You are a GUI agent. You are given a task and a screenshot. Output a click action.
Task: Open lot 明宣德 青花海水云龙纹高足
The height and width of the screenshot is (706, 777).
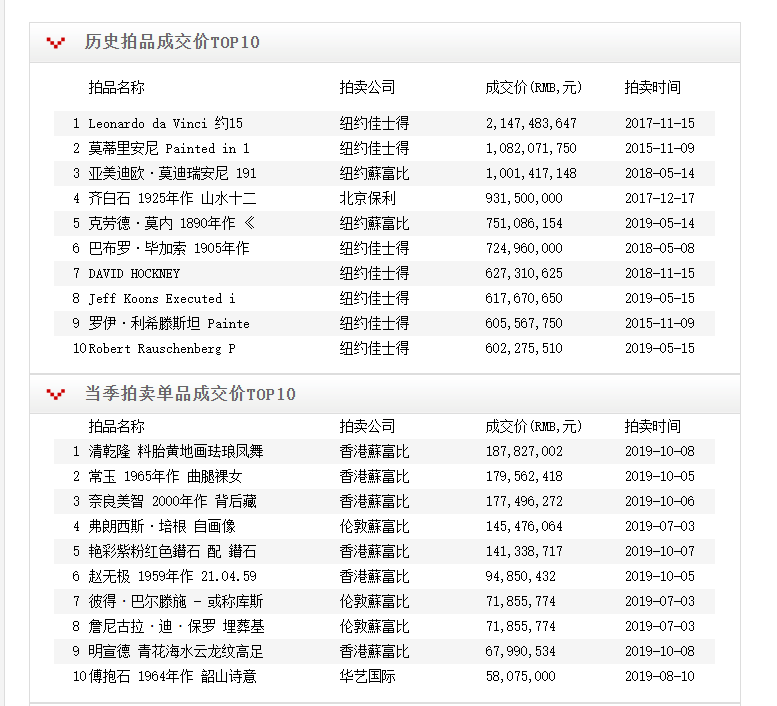(x=176, y=652)
